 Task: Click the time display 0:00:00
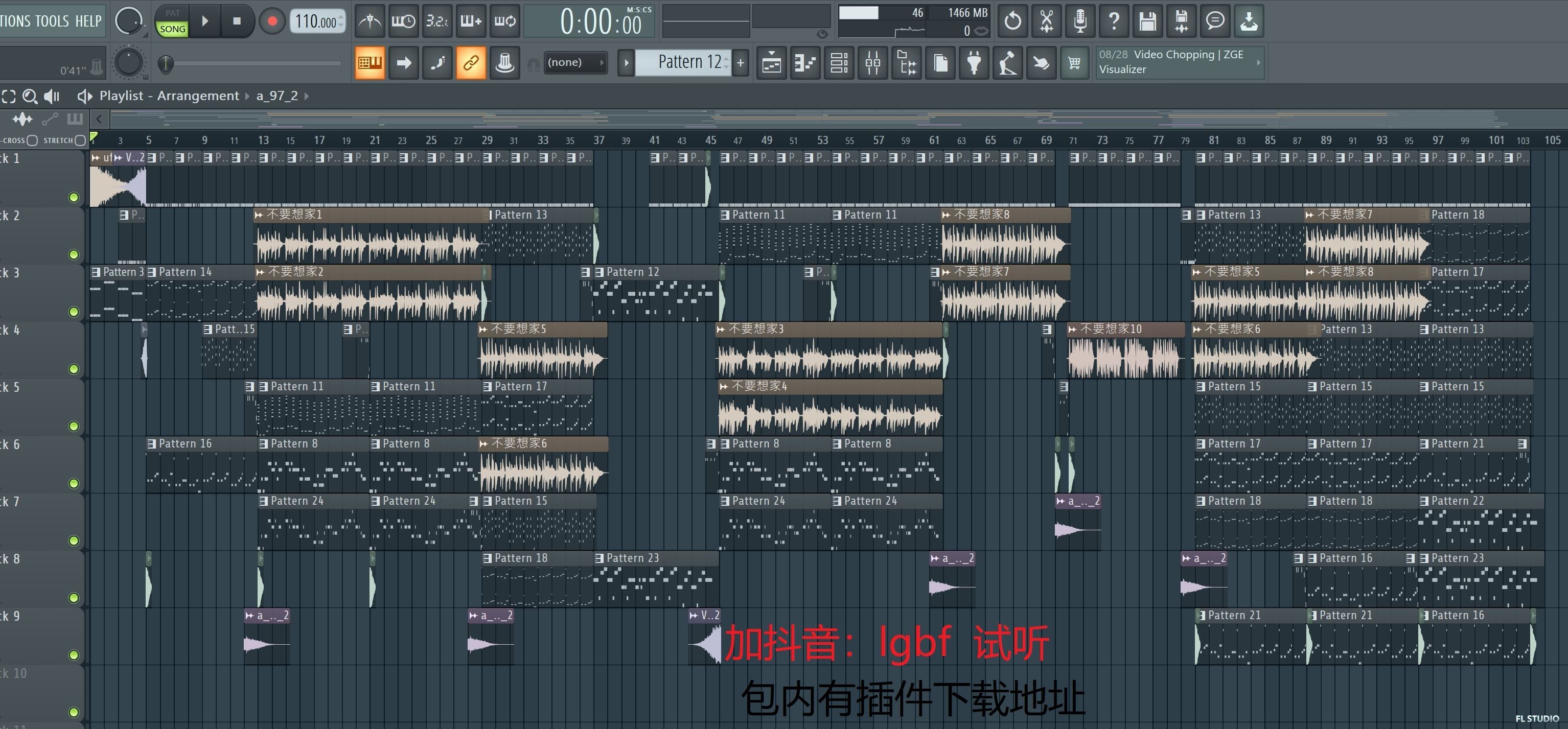pyautogui.click(x=590, y=22)
